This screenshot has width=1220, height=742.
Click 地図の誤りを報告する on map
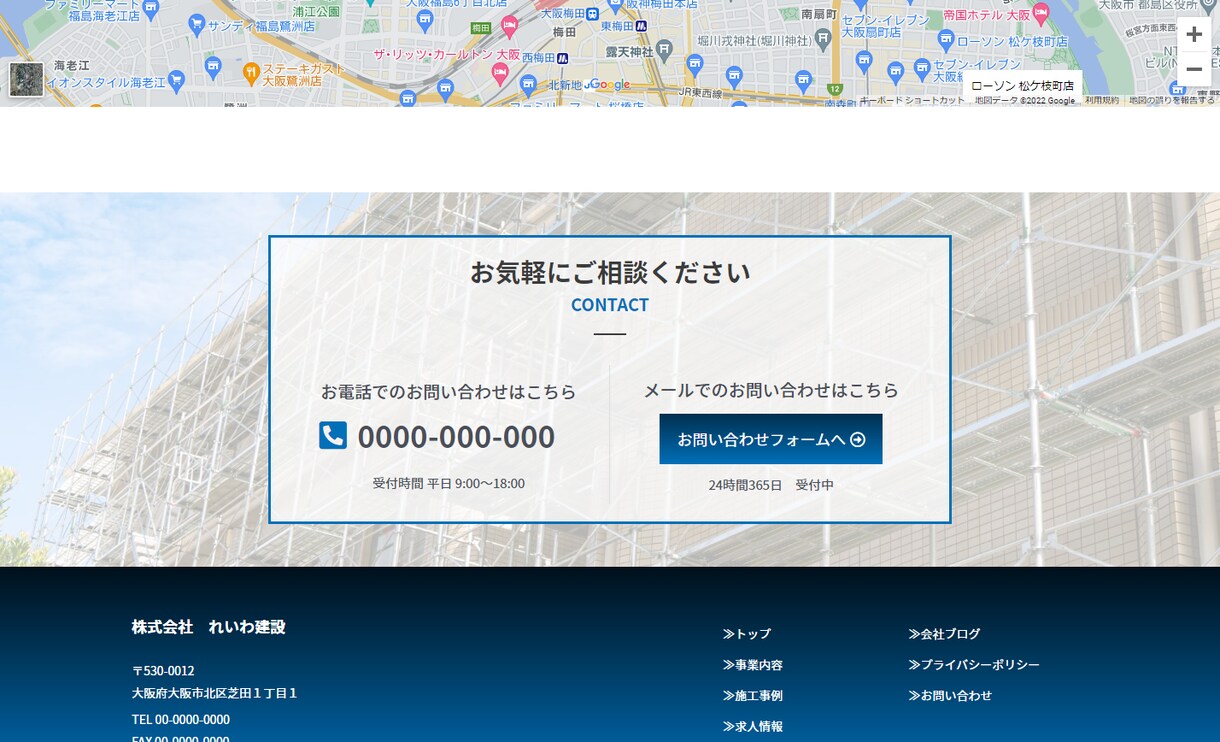[x=1172, y=101]
